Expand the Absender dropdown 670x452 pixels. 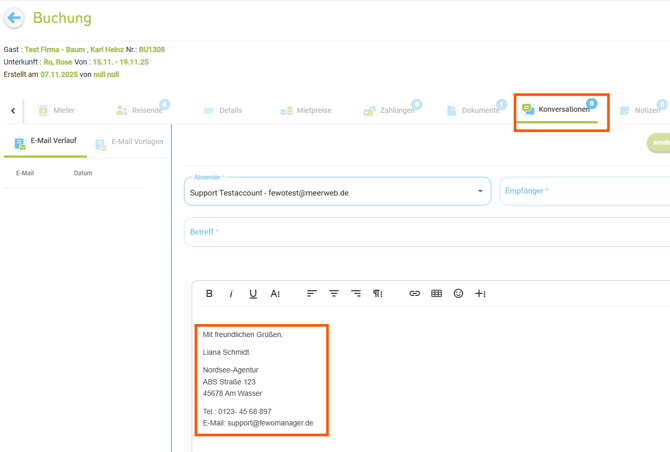(480, 192)
